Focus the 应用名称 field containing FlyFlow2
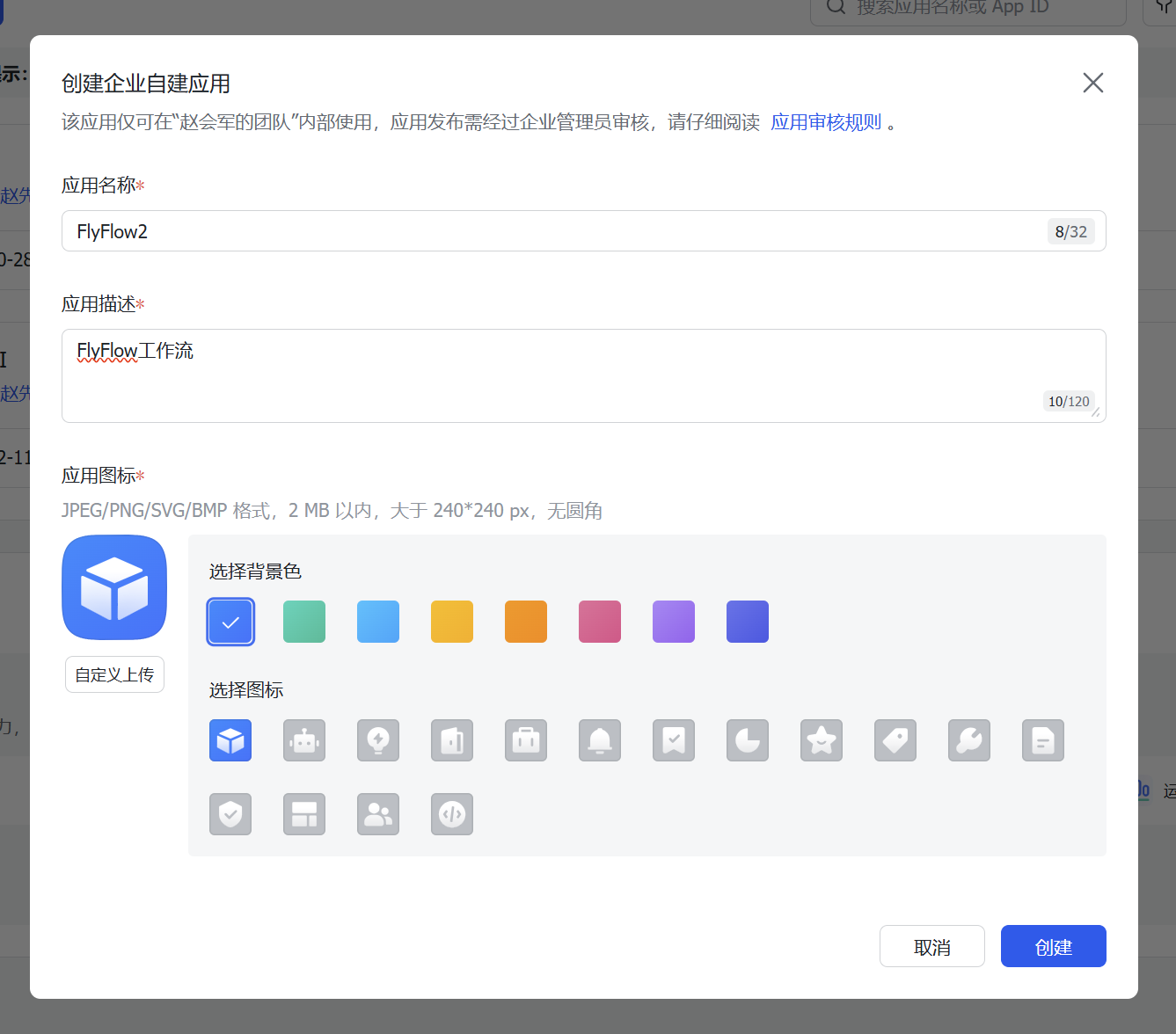The width and height of the screenshot is (1176, 1034). click(x=584, y=231)
